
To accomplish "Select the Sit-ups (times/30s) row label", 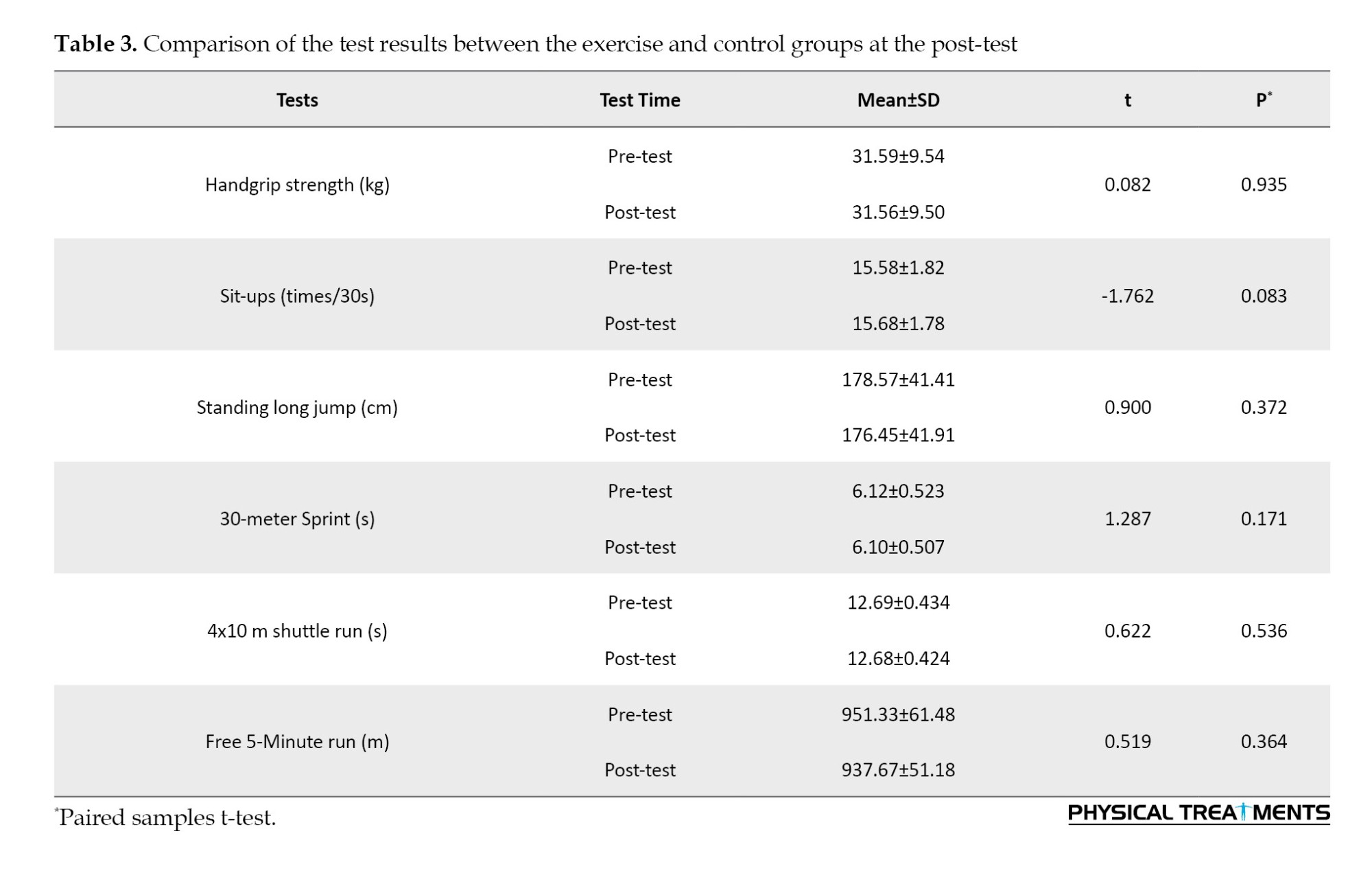I will pos(297,296).
